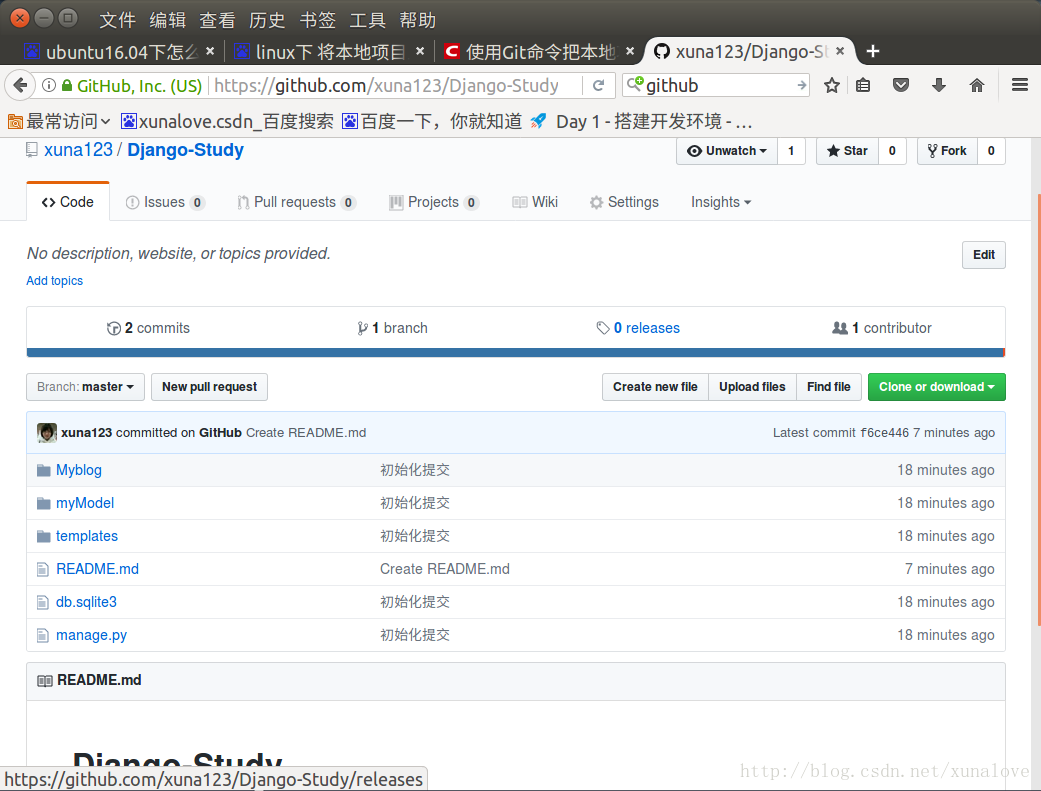Image resolution: width=1041 pixels, height=791 pixels.
Task: Star the repository
Action: click(x=847, y=151)
